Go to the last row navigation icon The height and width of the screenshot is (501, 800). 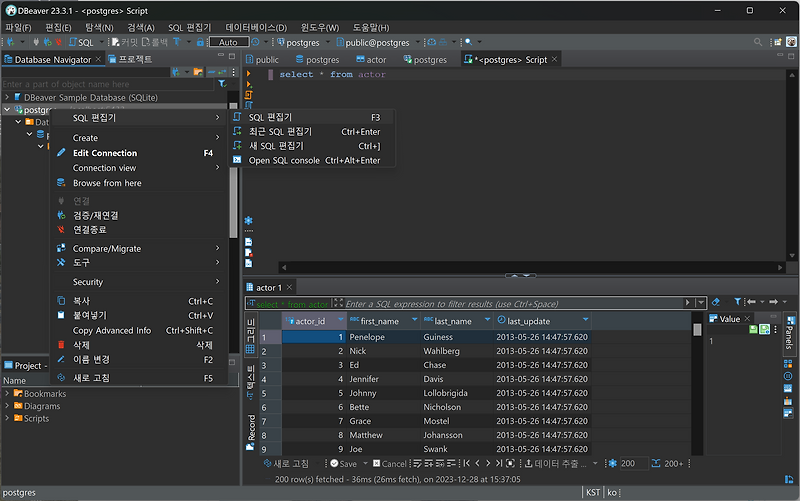(x=498, y=463)
